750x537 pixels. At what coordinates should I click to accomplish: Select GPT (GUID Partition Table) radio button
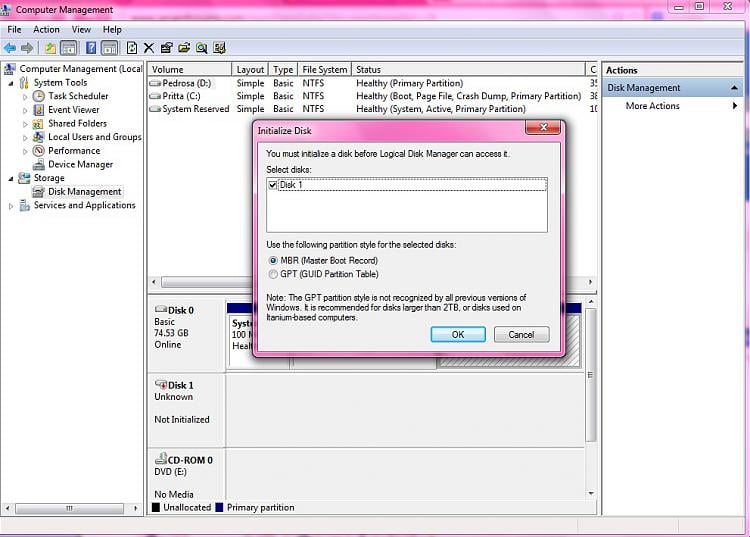pos(273,274)
